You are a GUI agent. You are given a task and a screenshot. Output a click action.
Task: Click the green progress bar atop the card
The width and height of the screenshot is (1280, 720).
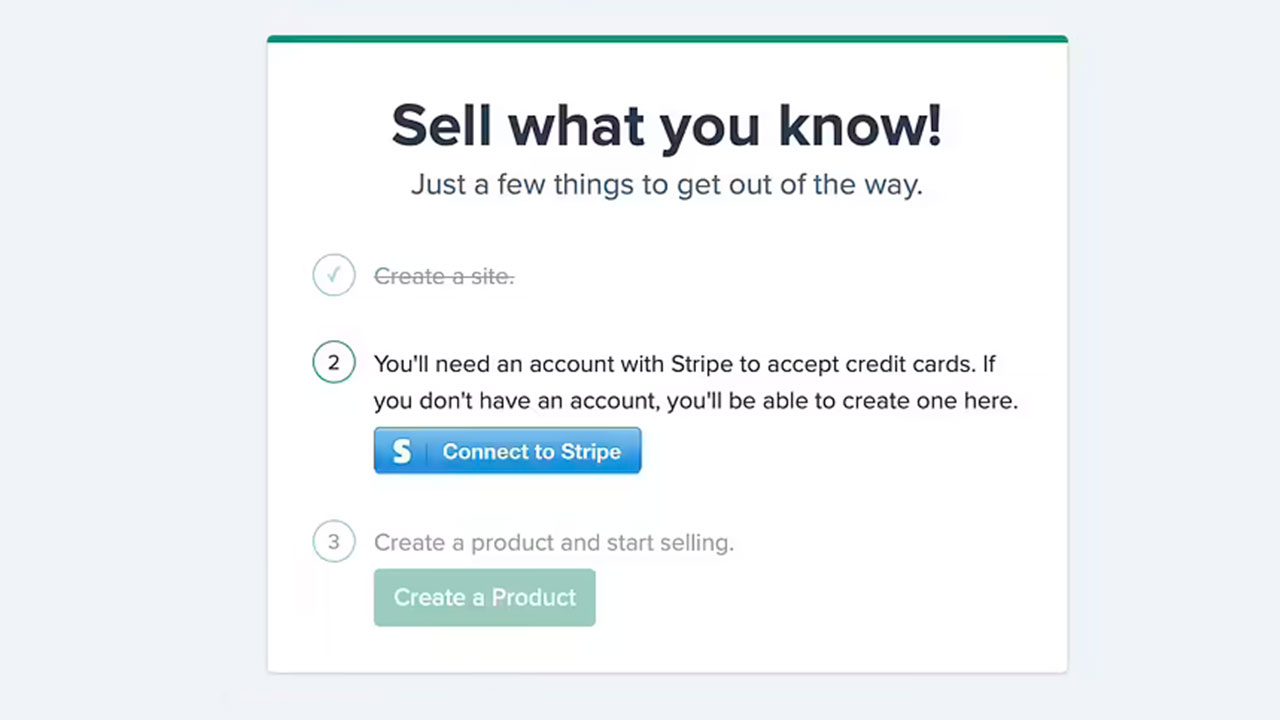pyautogui.click(x=667, y=39)
